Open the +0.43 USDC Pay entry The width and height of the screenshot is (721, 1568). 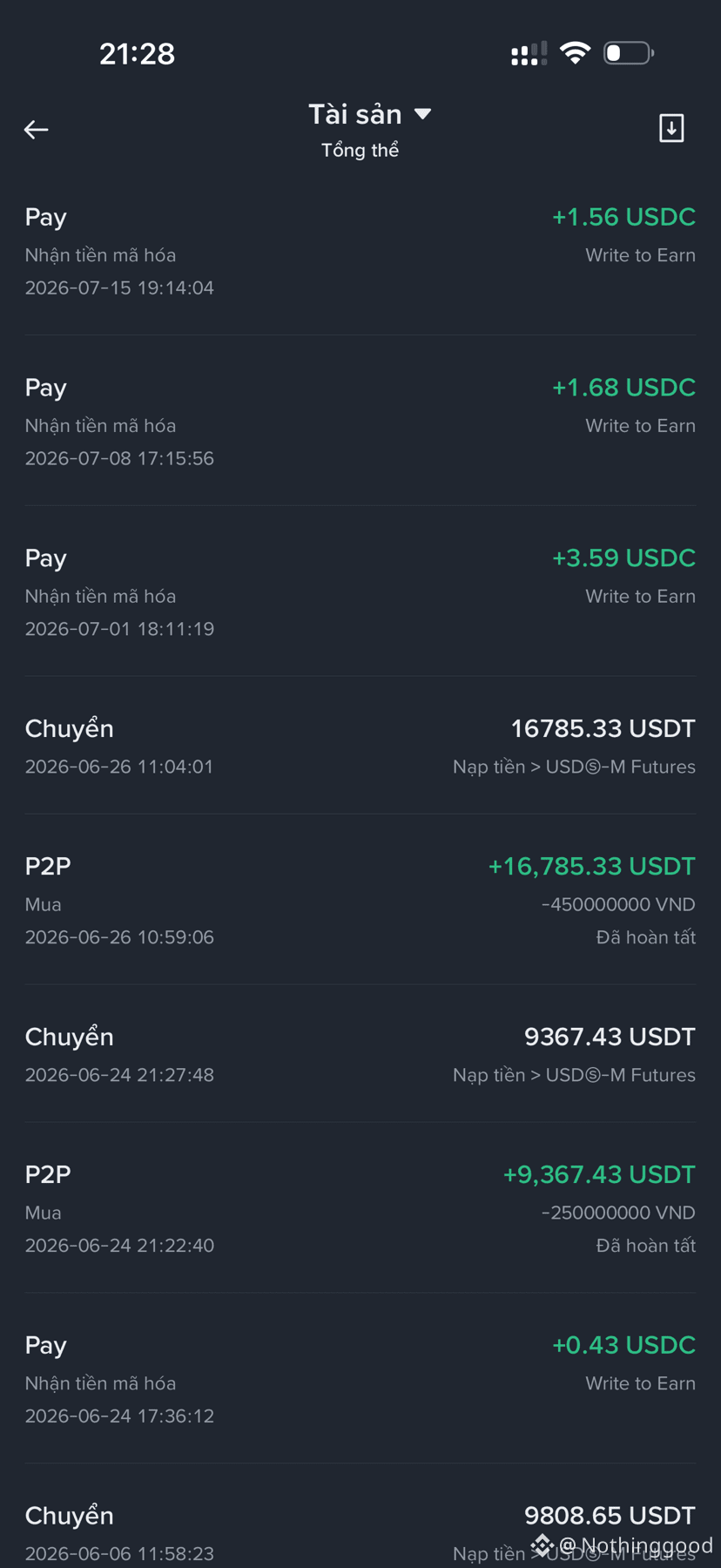point(360,1379)
